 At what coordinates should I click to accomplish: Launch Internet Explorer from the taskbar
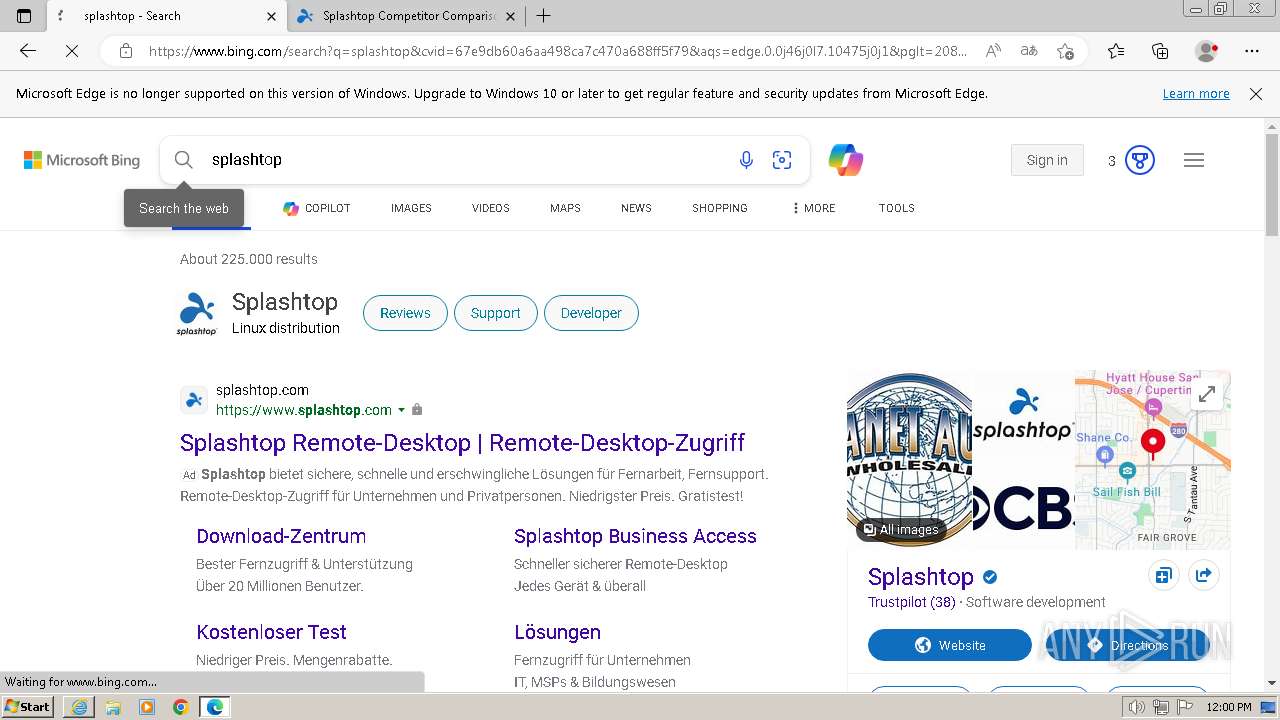click(x=79, y=707)
